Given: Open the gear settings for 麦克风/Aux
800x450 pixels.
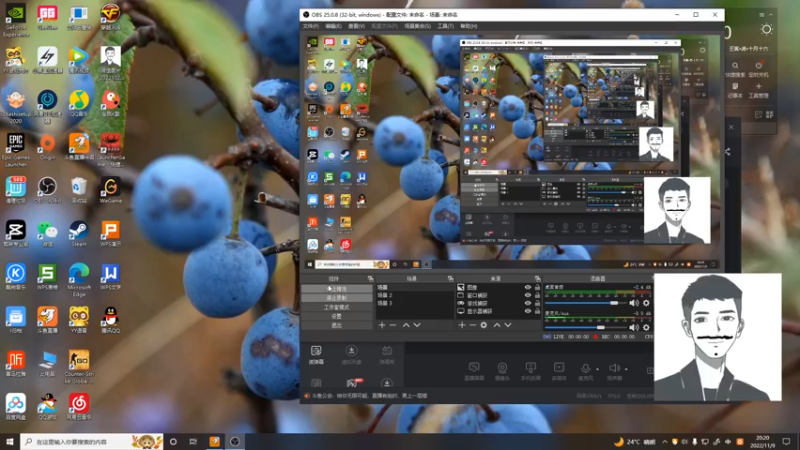Looking at the screenshot, I should point(646,328).
